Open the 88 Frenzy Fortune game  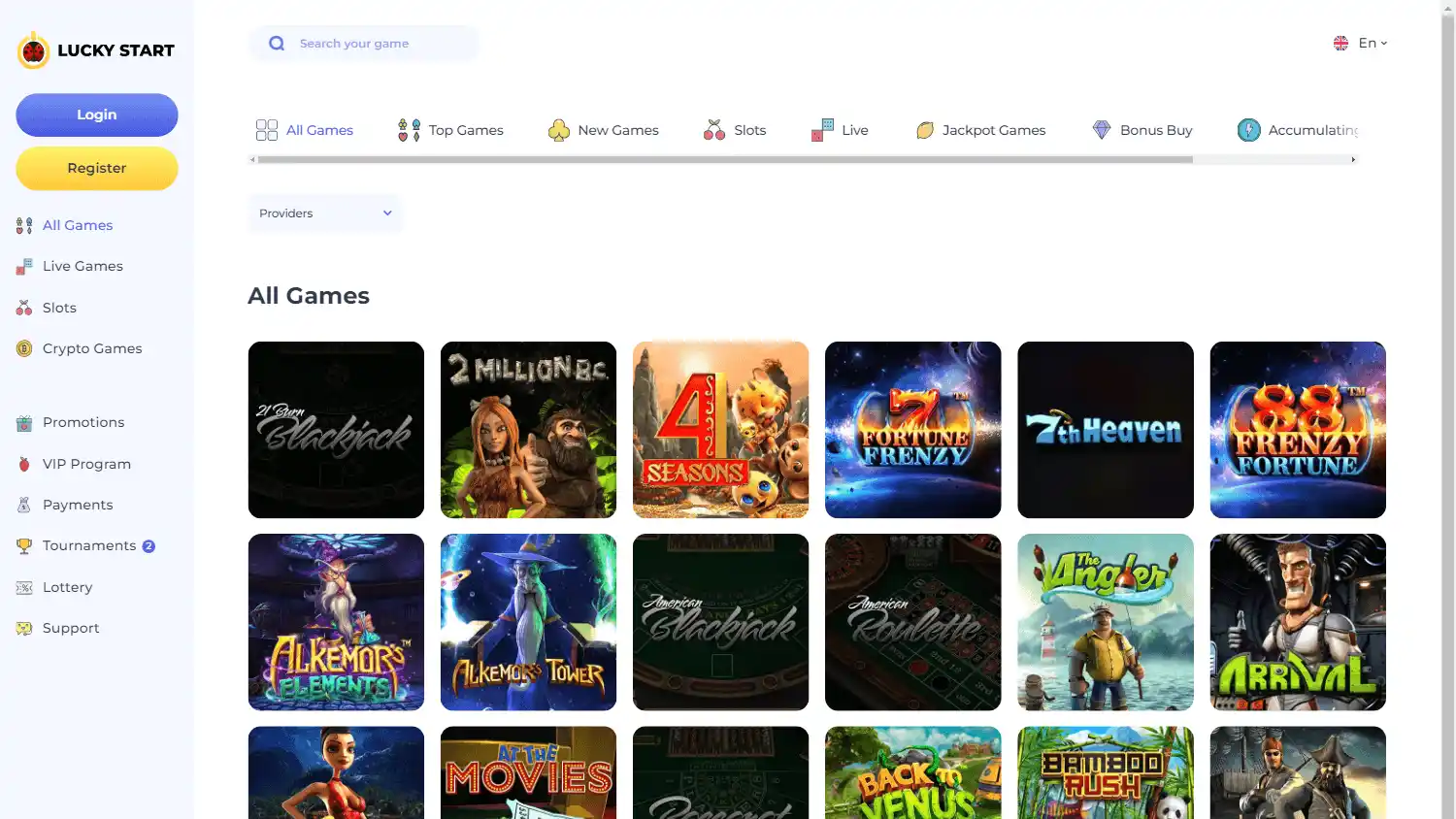(x=1298, y=430)
